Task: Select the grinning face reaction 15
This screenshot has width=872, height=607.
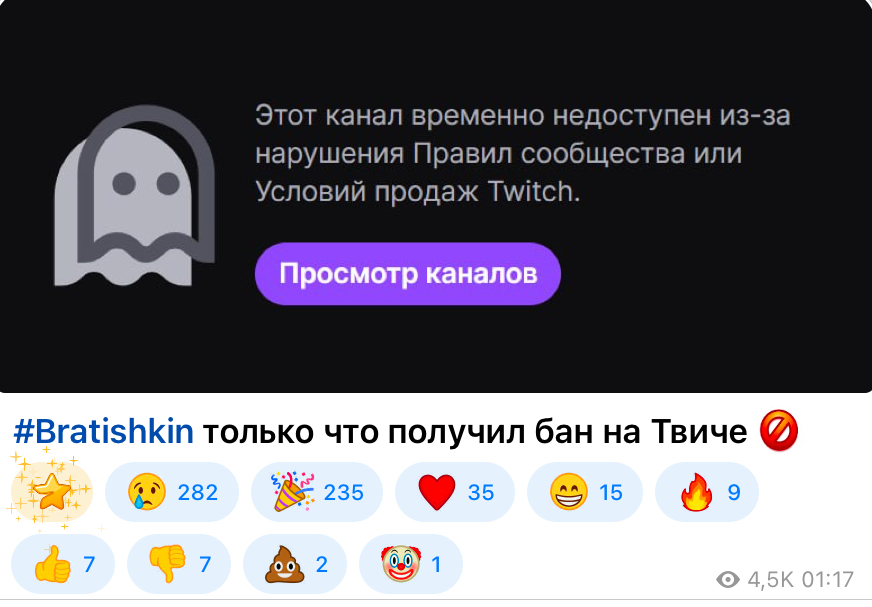Action: pos(585,492)
